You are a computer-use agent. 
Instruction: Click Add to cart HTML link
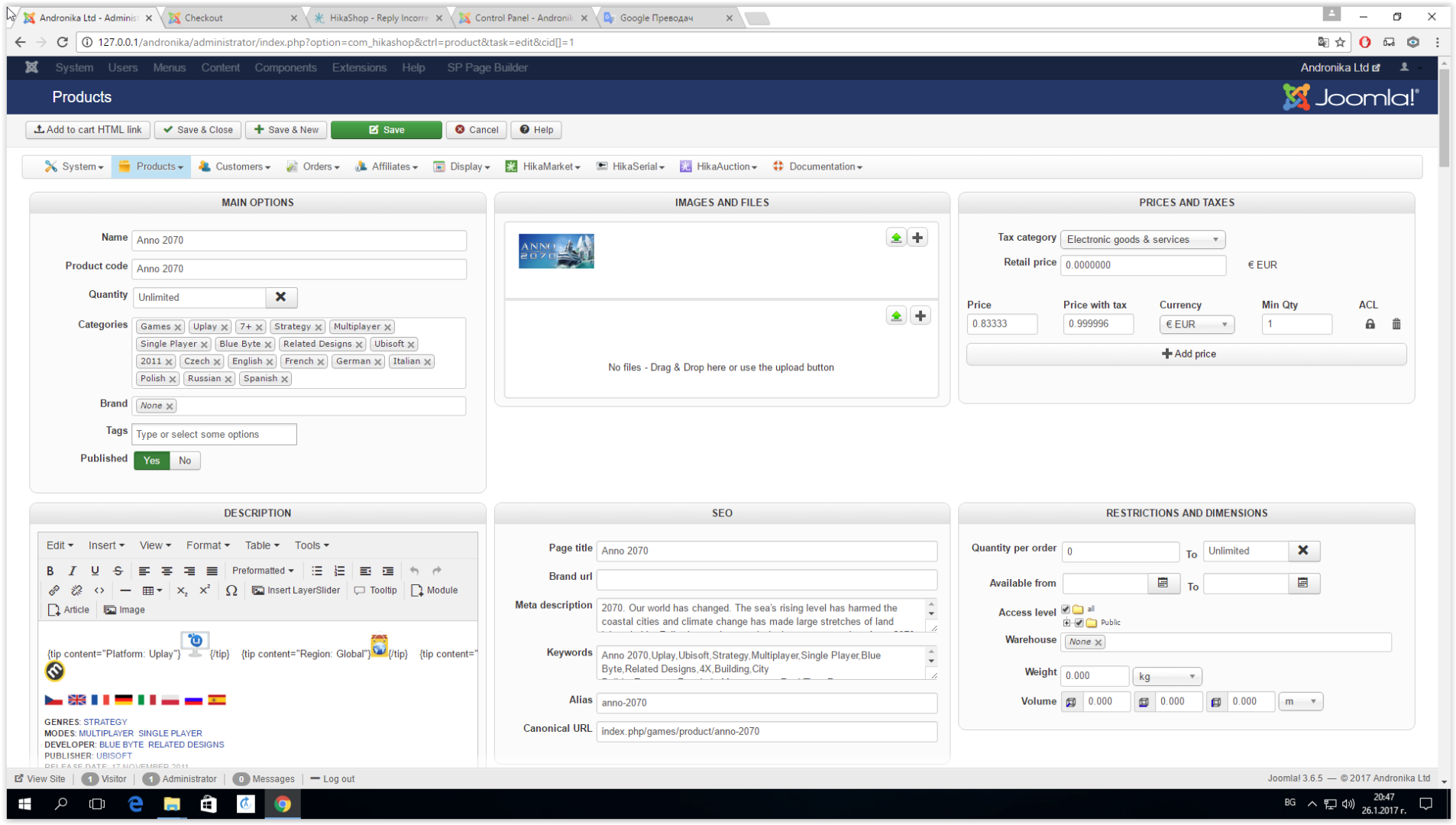88,130
